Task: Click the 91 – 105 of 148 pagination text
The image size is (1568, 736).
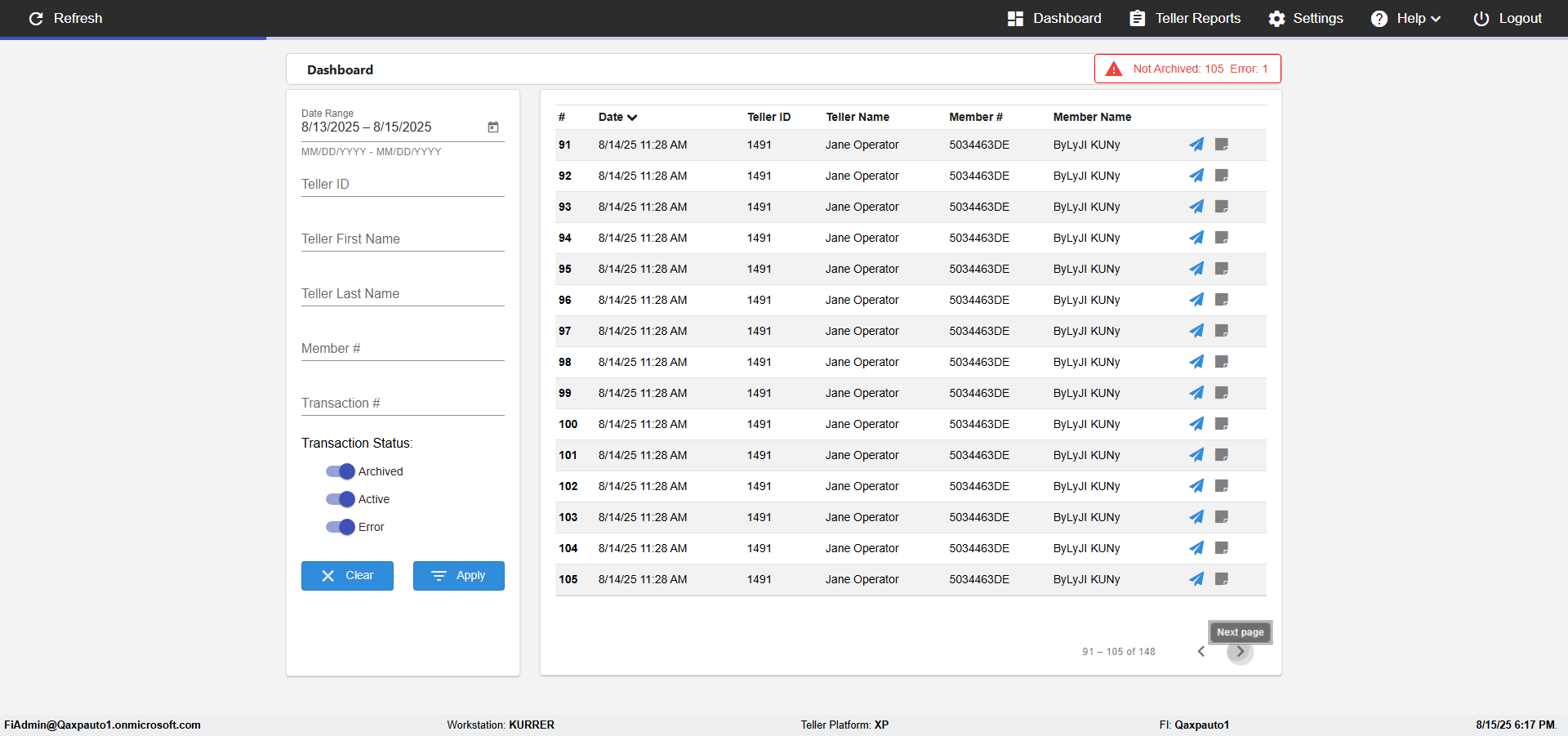Action: point(1119,652)
